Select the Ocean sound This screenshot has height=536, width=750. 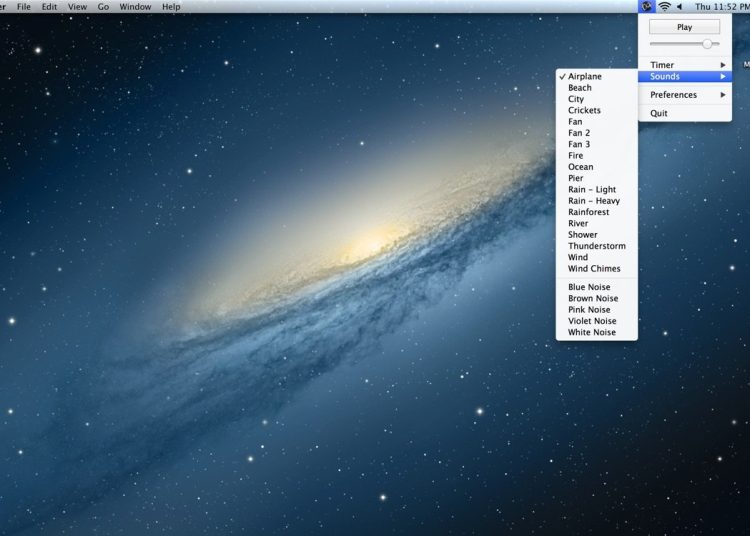tap(596, 167)
